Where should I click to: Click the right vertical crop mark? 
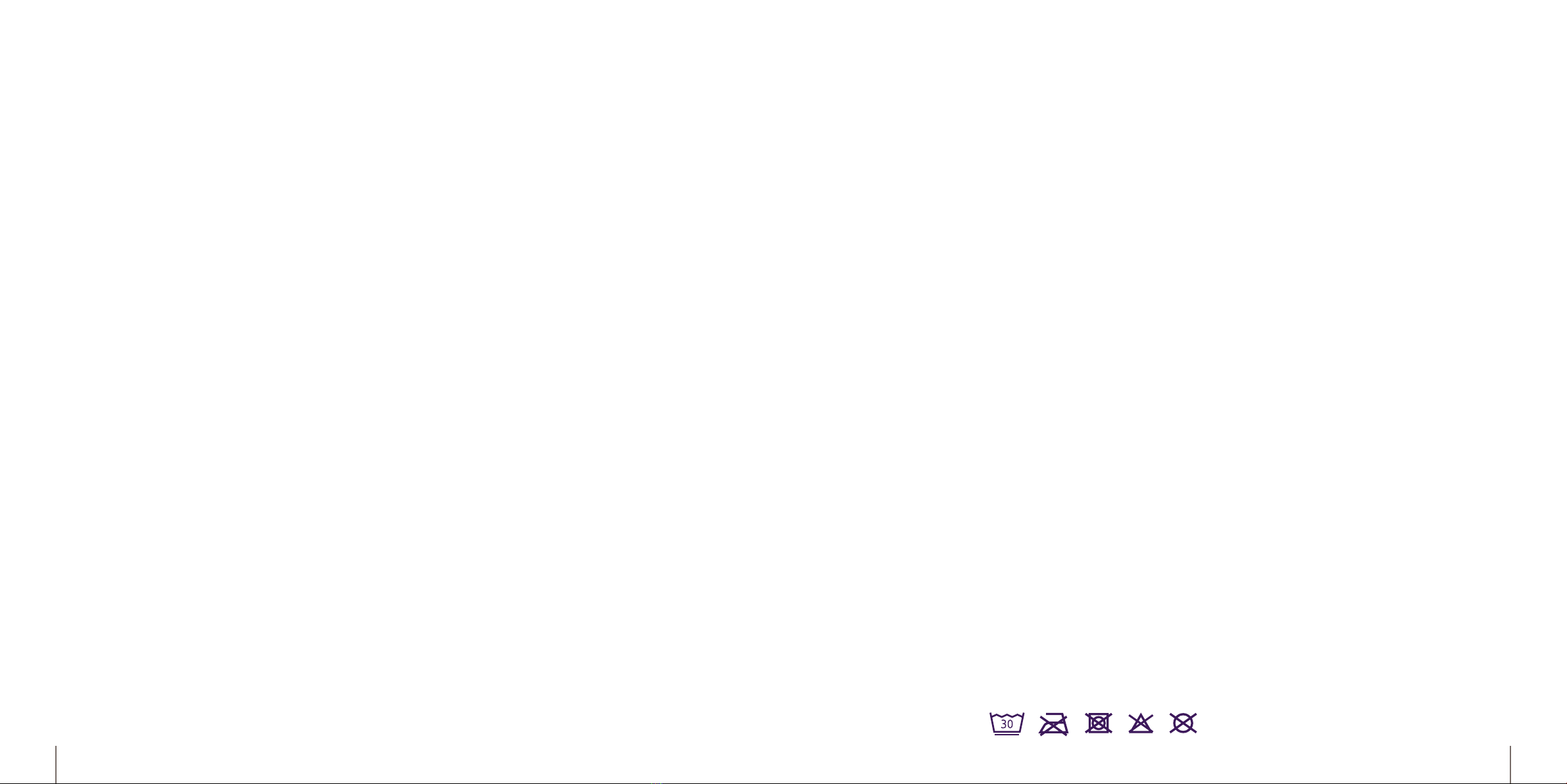(x=1510, y=764)
